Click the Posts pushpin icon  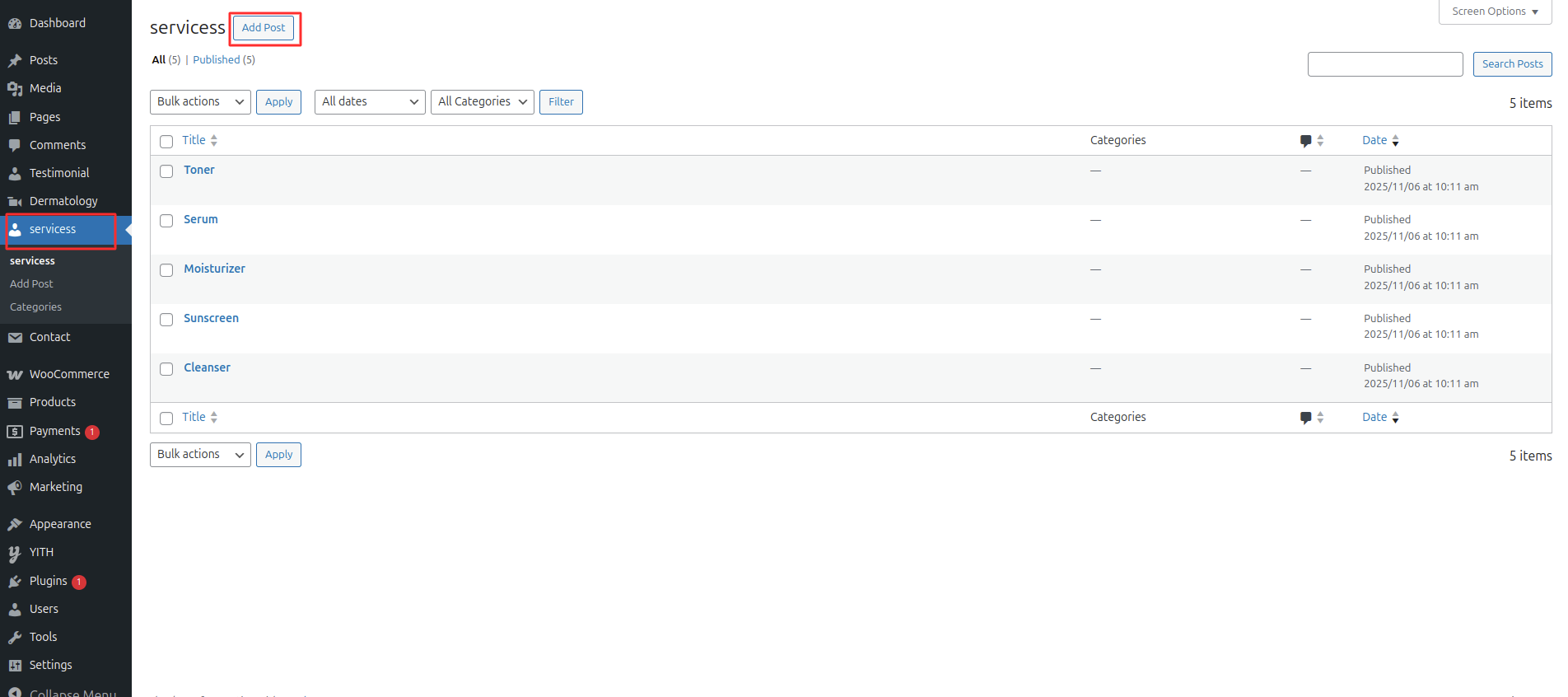[15, 60]
